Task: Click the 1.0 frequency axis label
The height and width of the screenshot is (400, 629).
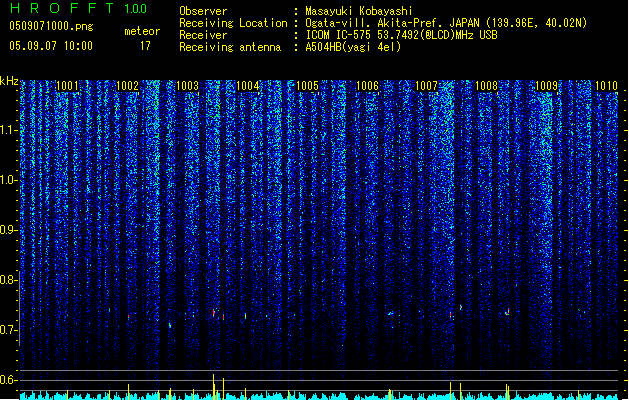Action: tap(8, 180)
